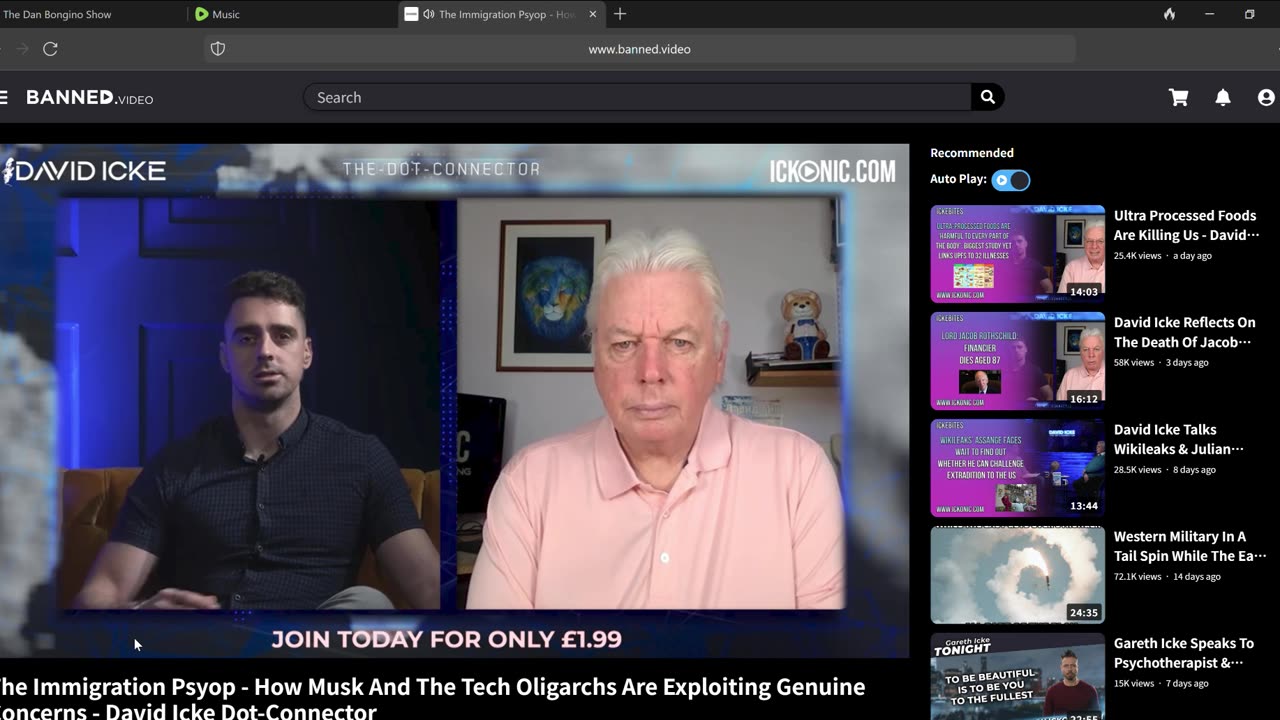Viewport: 1280px width, 720px height.
Task: Toggle the Auto Play switch
Action: coord(1010,180)
